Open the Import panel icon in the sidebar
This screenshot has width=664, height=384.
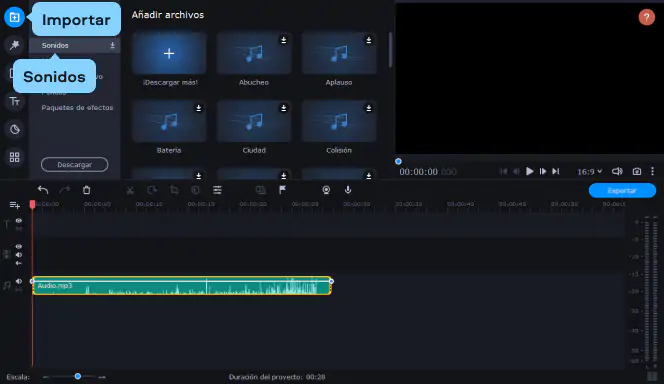[x=14, y=17]
